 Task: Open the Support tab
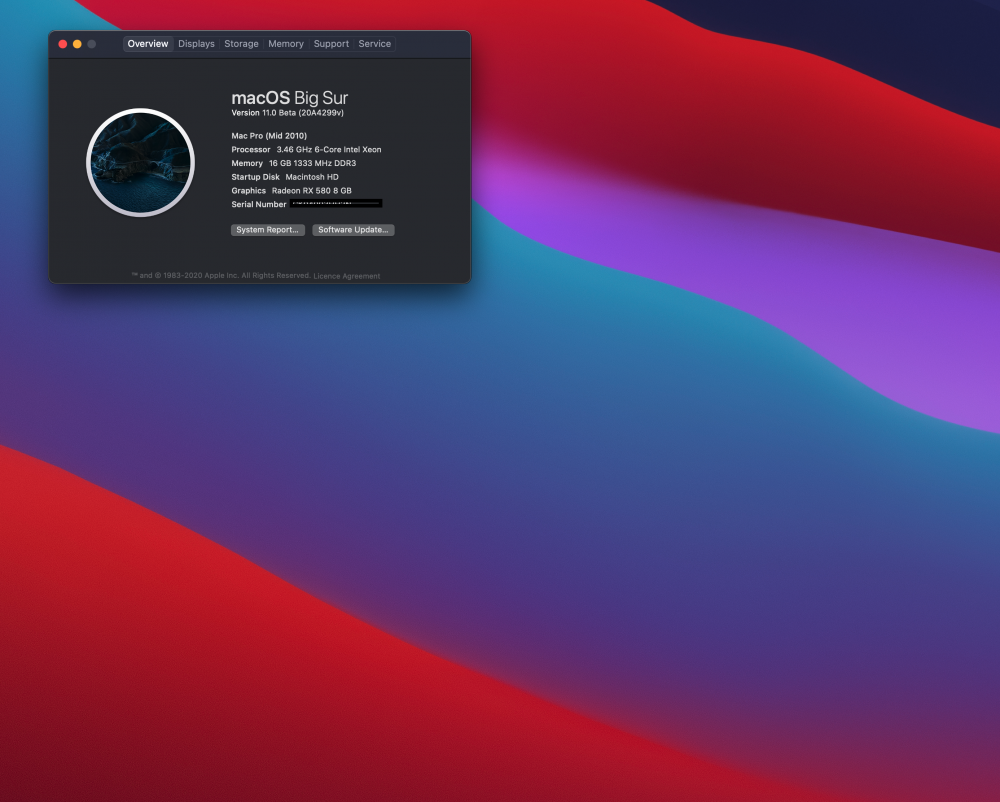[x=331, y=44]
